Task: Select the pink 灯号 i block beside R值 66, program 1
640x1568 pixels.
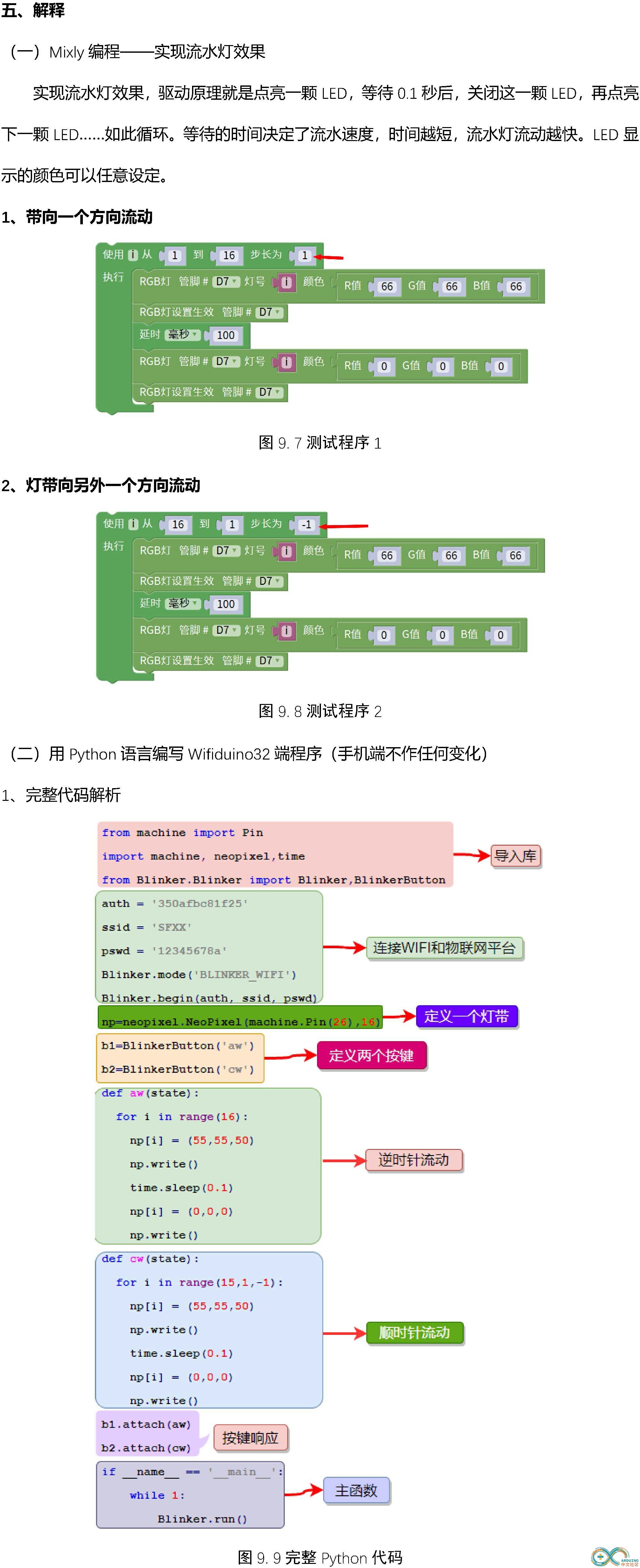Action: coord(286,282)
